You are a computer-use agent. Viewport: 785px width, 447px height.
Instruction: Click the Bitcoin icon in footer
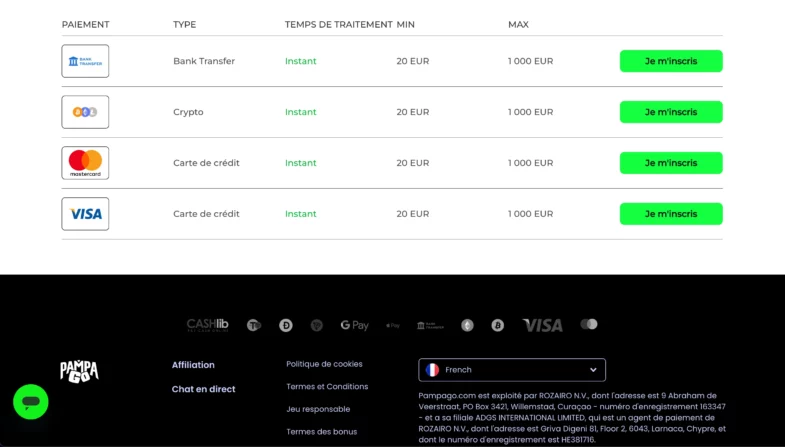click(498, 325)
